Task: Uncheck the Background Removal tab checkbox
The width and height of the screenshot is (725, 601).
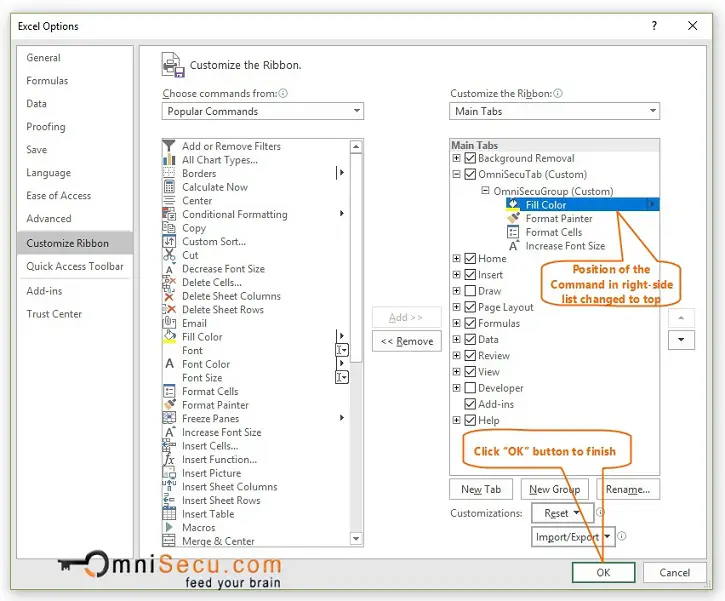Action: pyautogui.click(x=470, y=158)
